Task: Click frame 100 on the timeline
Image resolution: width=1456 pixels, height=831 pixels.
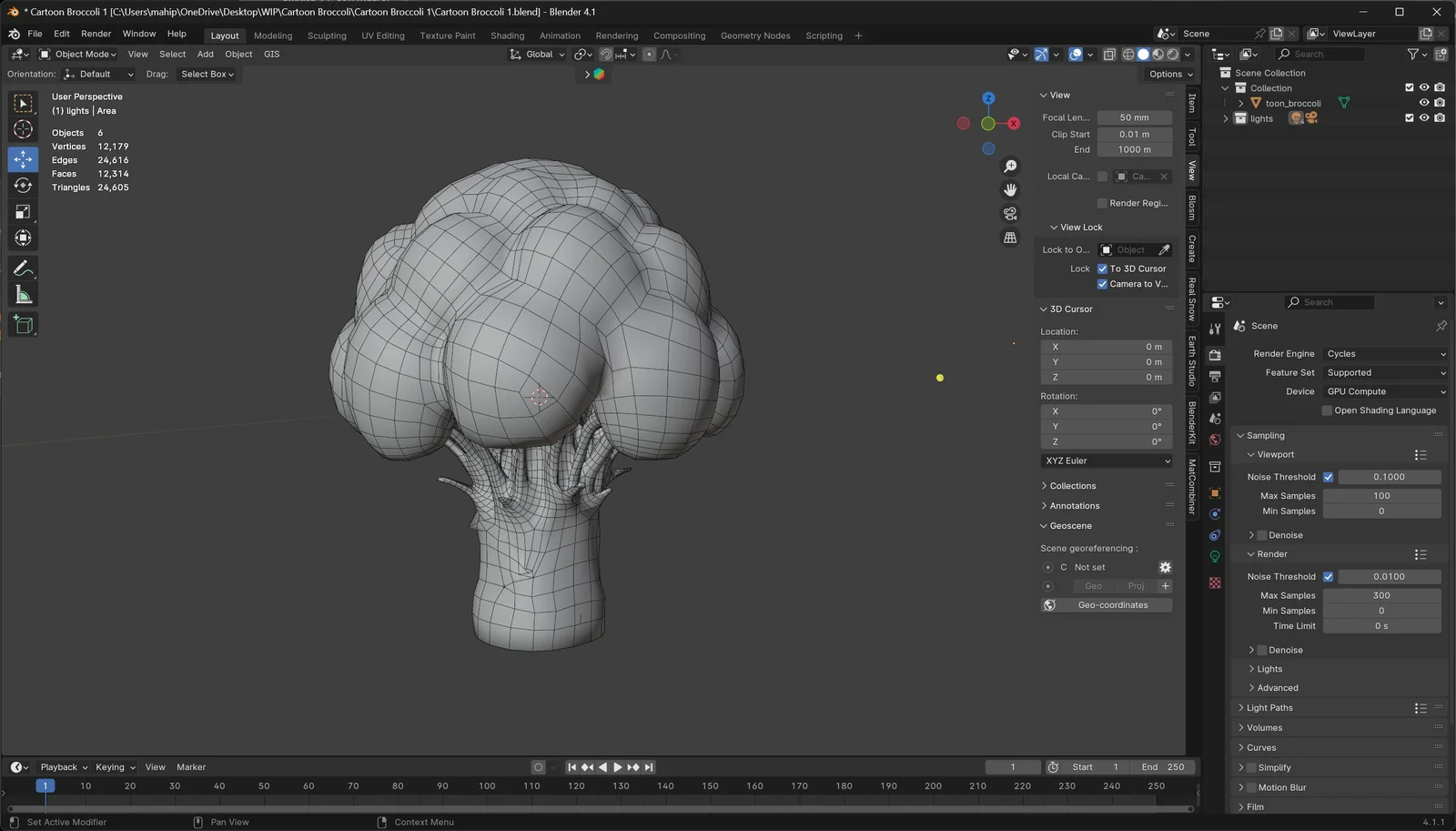Action: click(x=487, y=786)
